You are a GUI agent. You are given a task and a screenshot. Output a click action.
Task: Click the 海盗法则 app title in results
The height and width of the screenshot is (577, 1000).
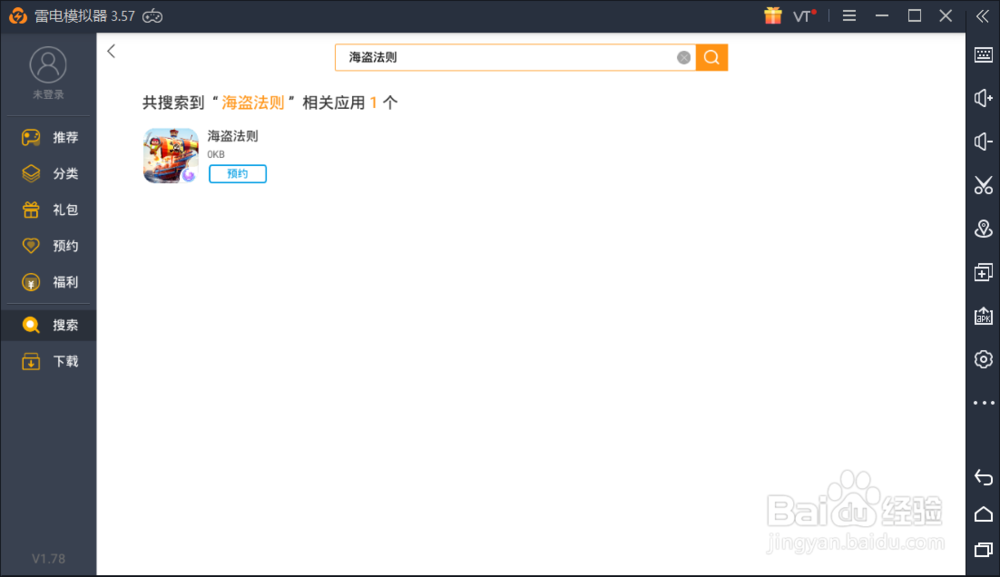pyautogui.click(x=233, y=136)
